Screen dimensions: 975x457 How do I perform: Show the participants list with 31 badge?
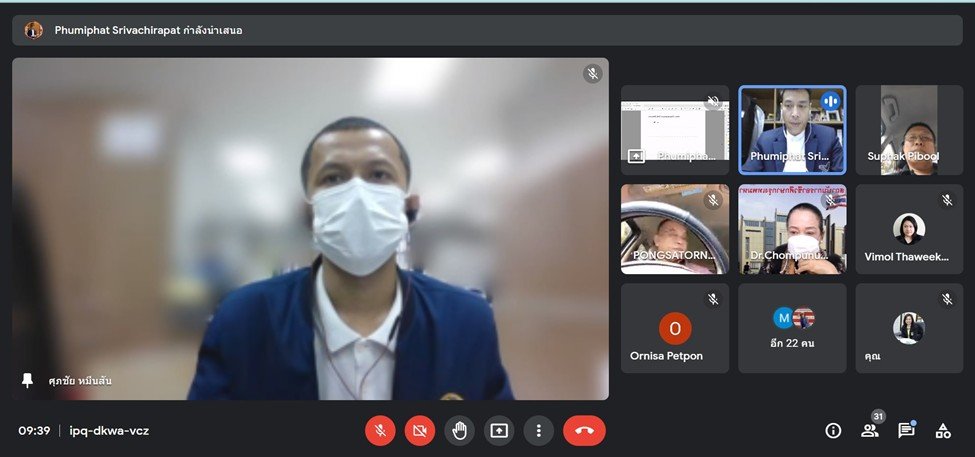pyautogui.click(x=869, y=431)
